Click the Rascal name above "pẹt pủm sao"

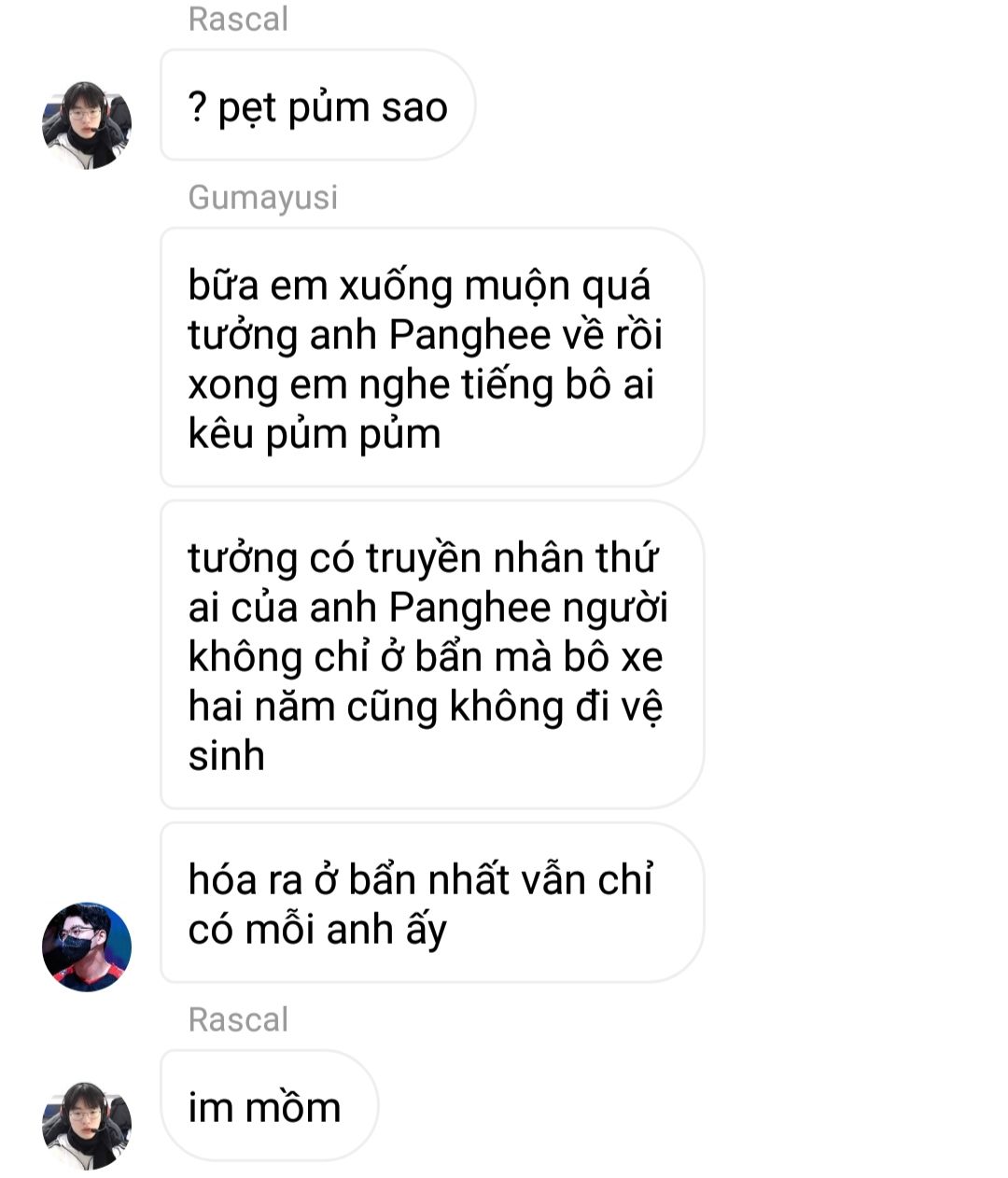pos(238,19)
